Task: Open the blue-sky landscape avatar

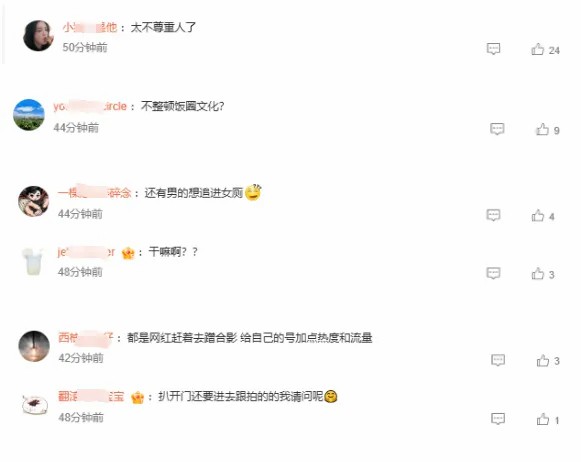Action: click(29, 115)
